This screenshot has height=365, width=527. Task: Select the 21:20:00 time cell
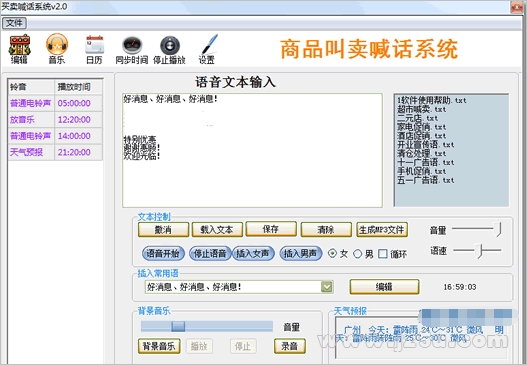pyautogui.click(x=78, y=152)
